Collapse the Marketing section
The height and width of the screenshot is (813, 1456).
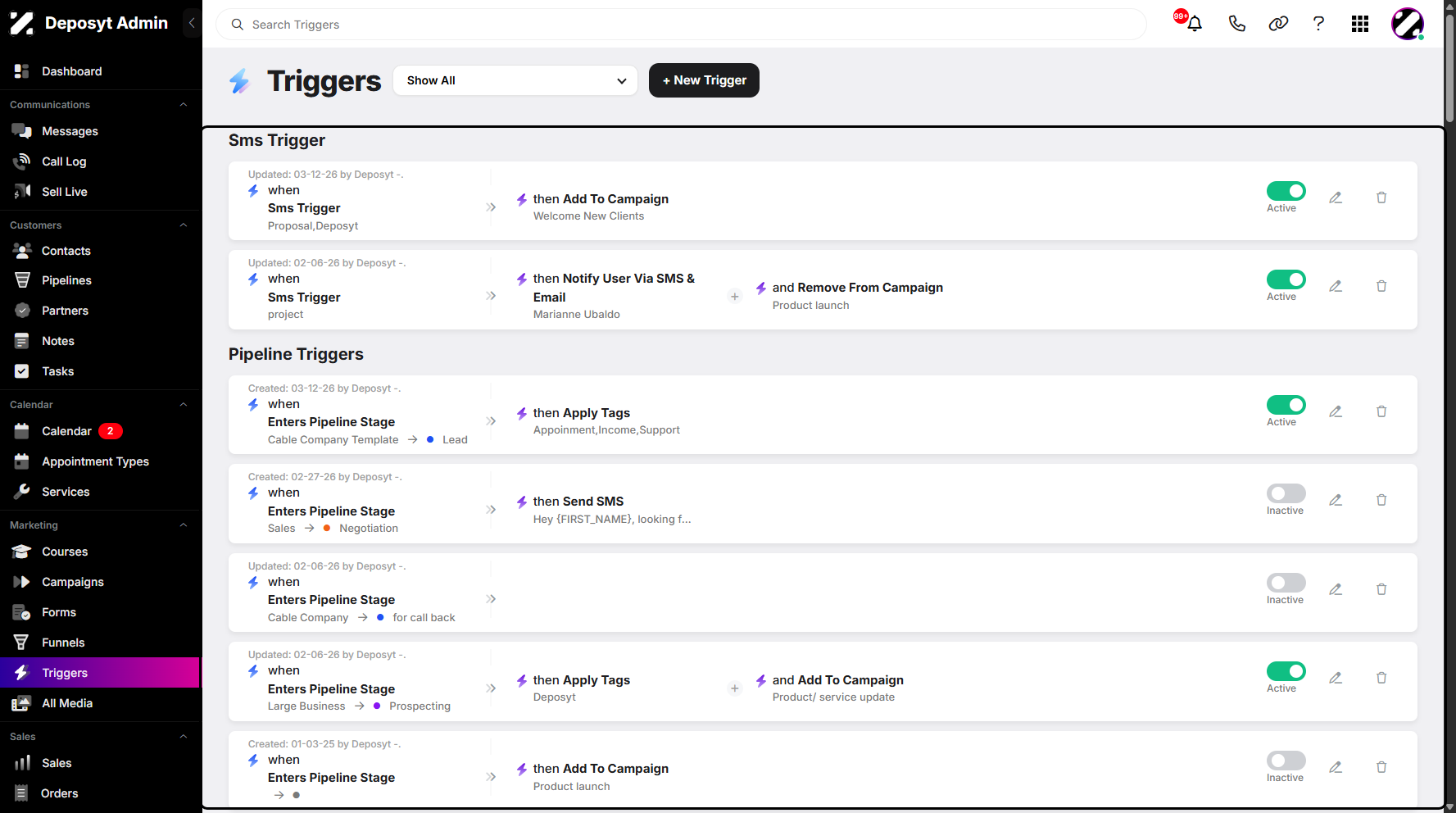184,525
